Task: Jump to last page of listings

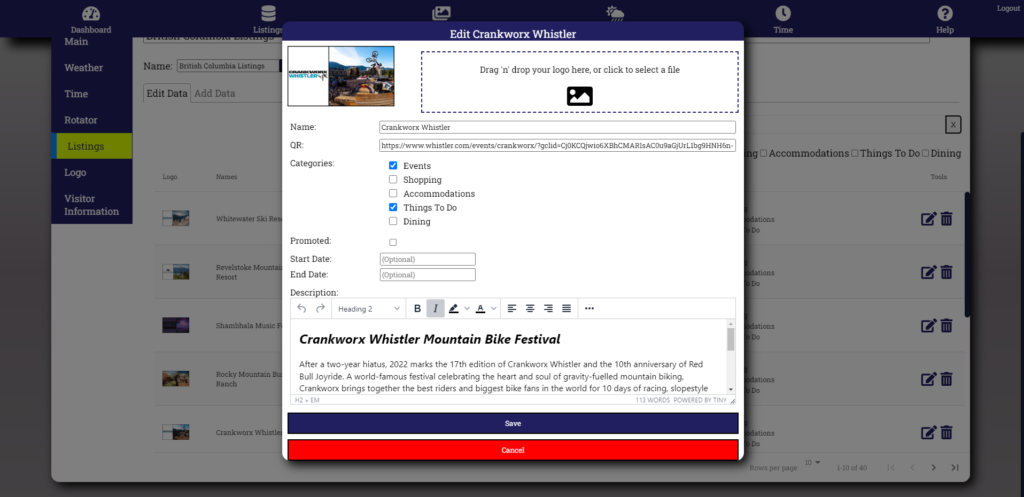Action: tap(955, 468)
